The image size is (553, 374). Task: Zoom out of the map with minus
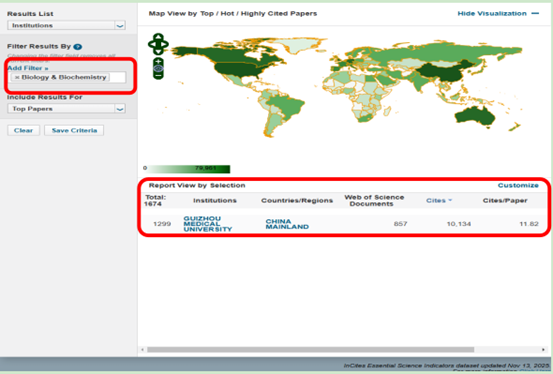tap(158, 75)
